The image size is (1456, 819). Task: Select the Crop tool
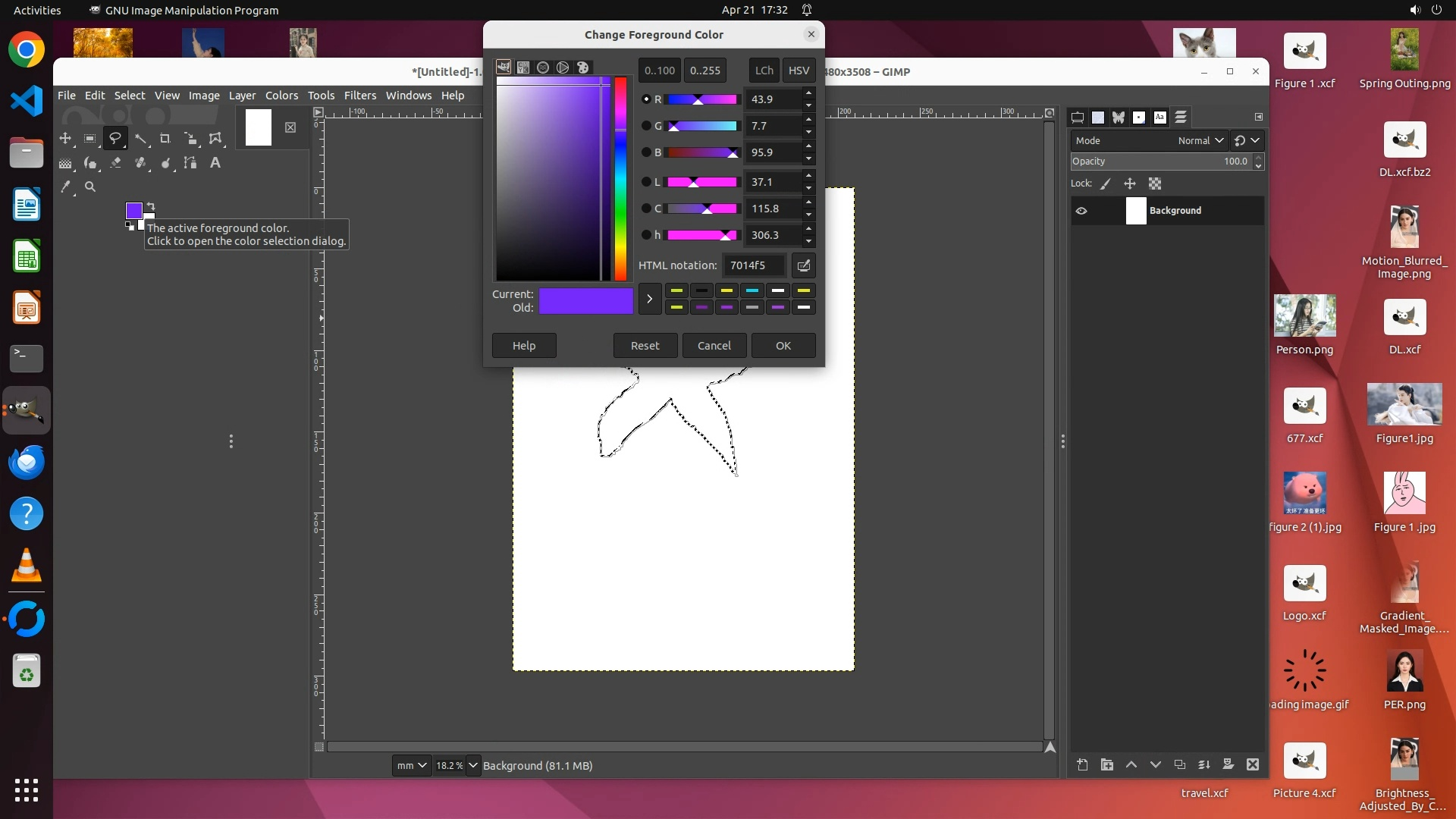coord(165,139)
